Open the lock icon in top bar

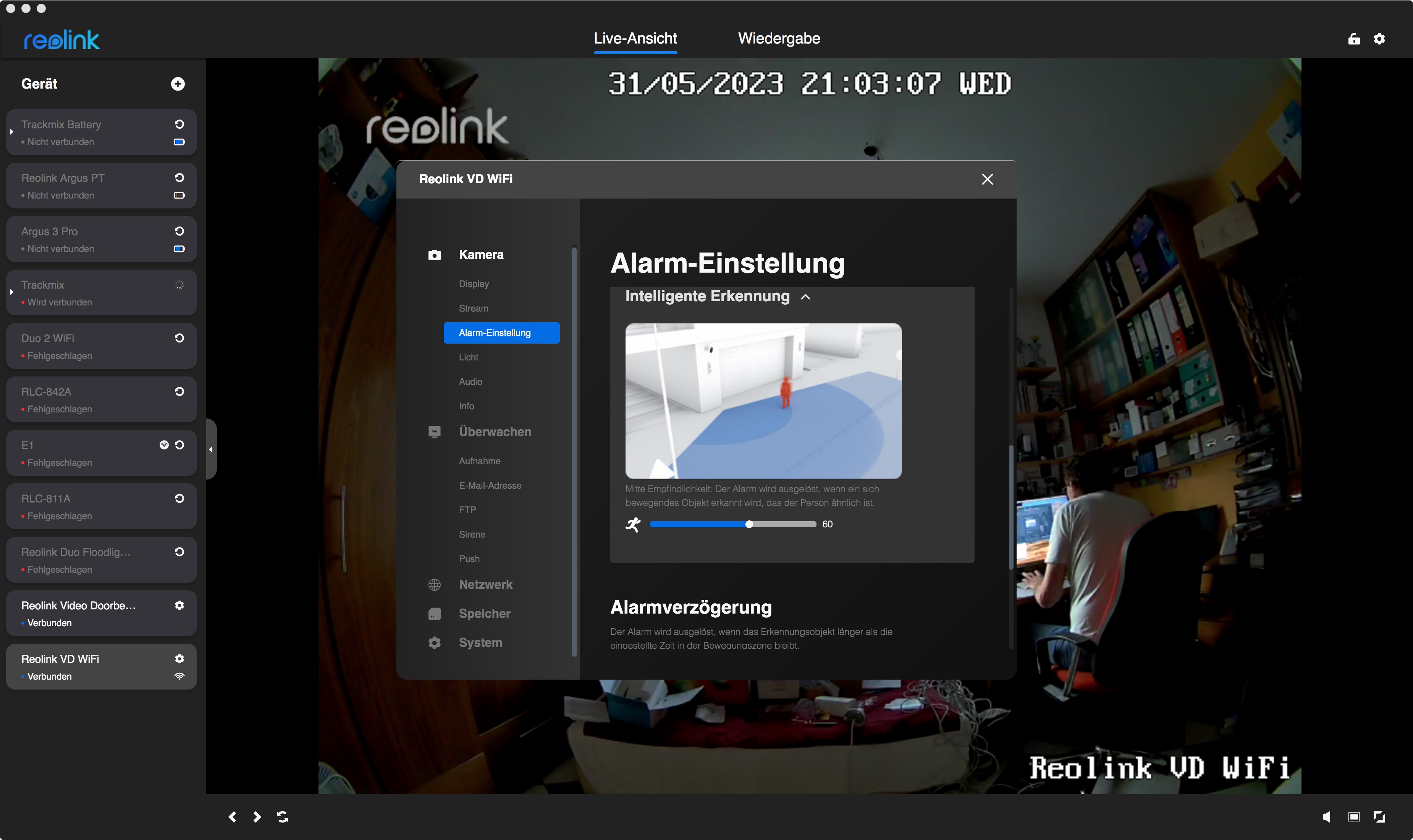point(1353,39)
